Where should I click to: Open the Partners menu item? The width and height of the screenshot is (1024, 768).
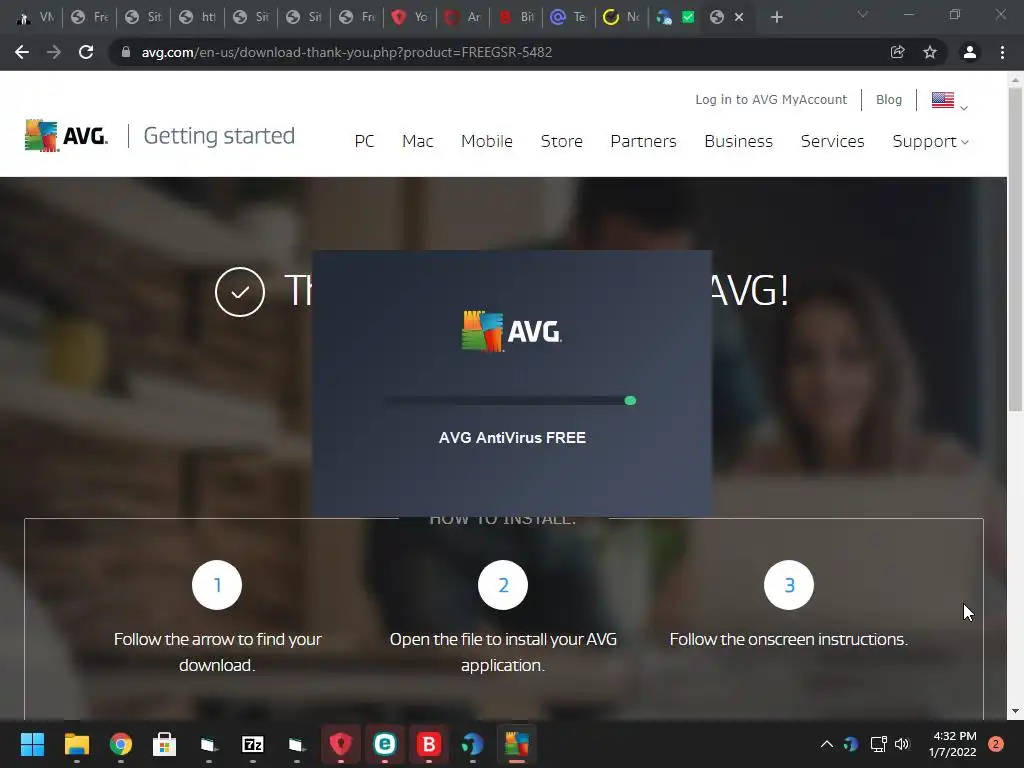[643, 141]
